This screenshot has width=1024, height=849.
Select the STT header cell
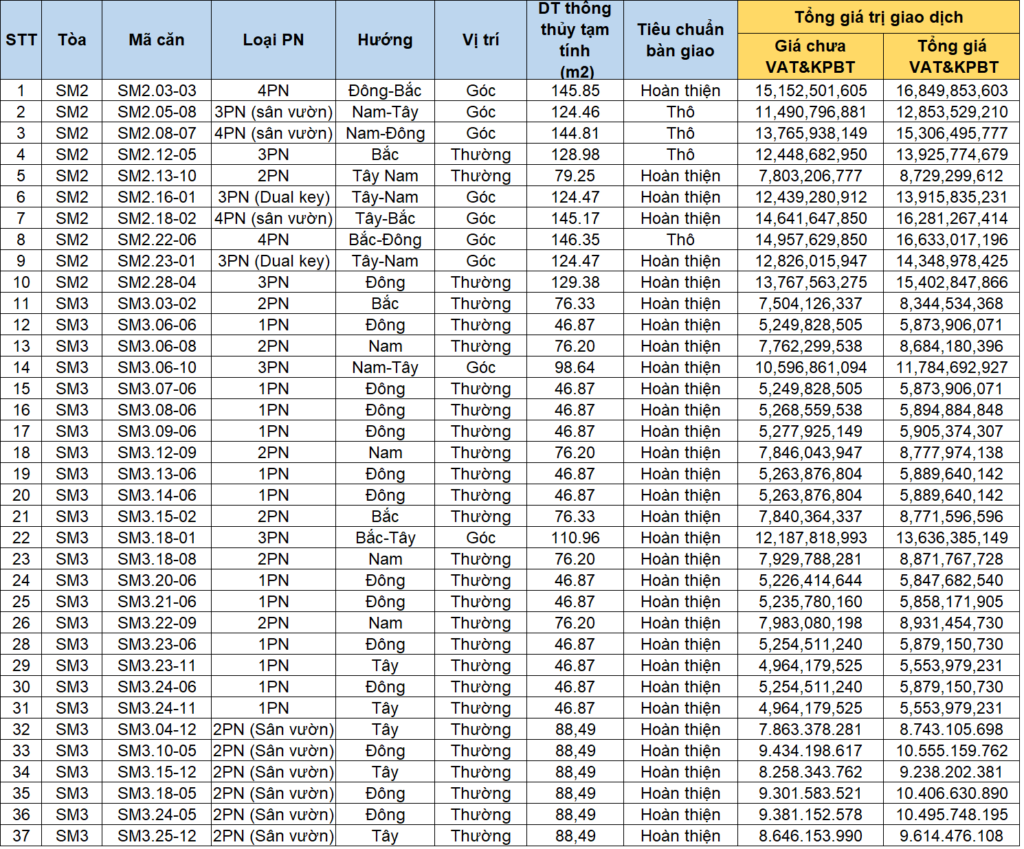point(21,40)
